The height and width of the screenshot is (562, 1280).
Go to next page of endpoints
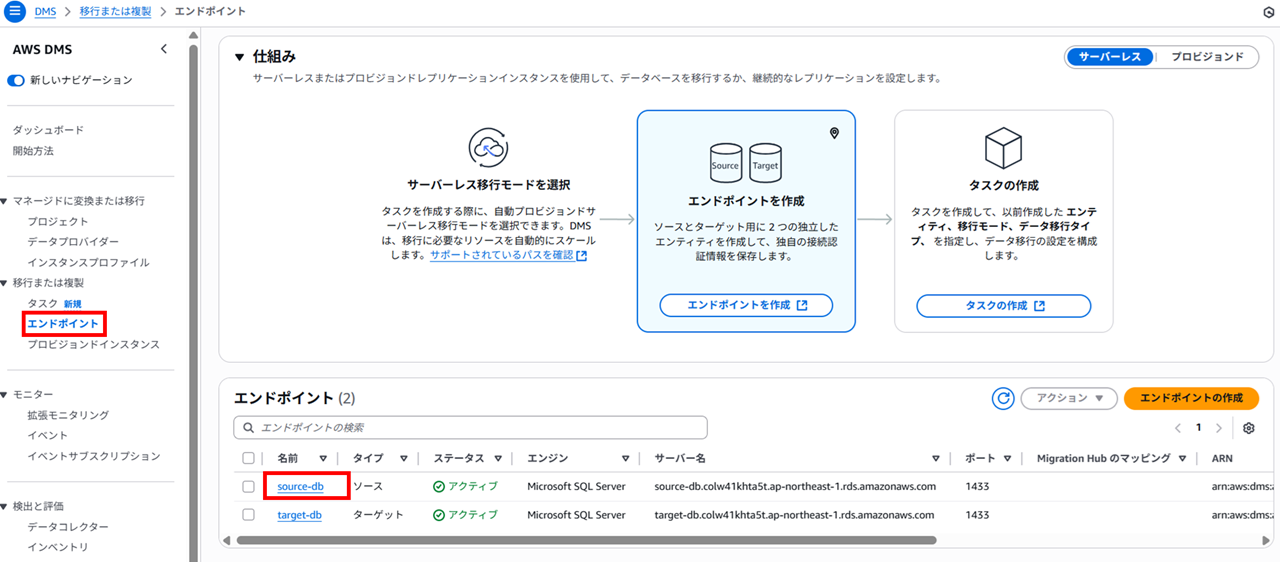pos(1218,428)
